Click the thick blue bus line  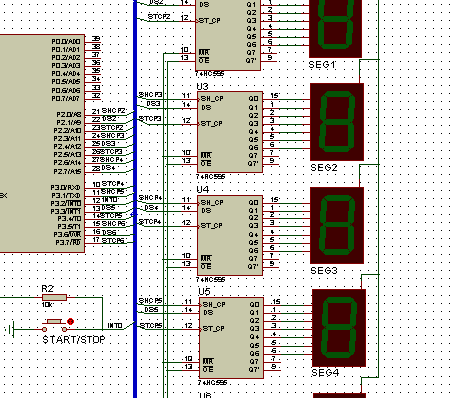tap(135, 199)
